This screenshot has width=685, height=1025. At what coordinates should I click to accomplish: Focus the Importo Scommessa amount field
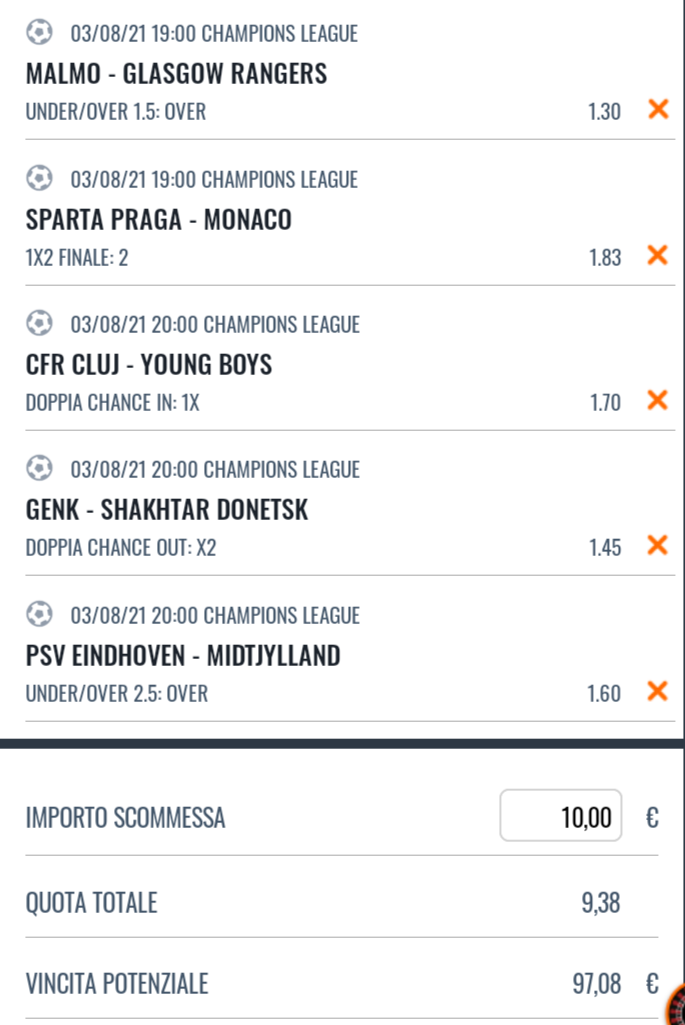click(561, 815)
